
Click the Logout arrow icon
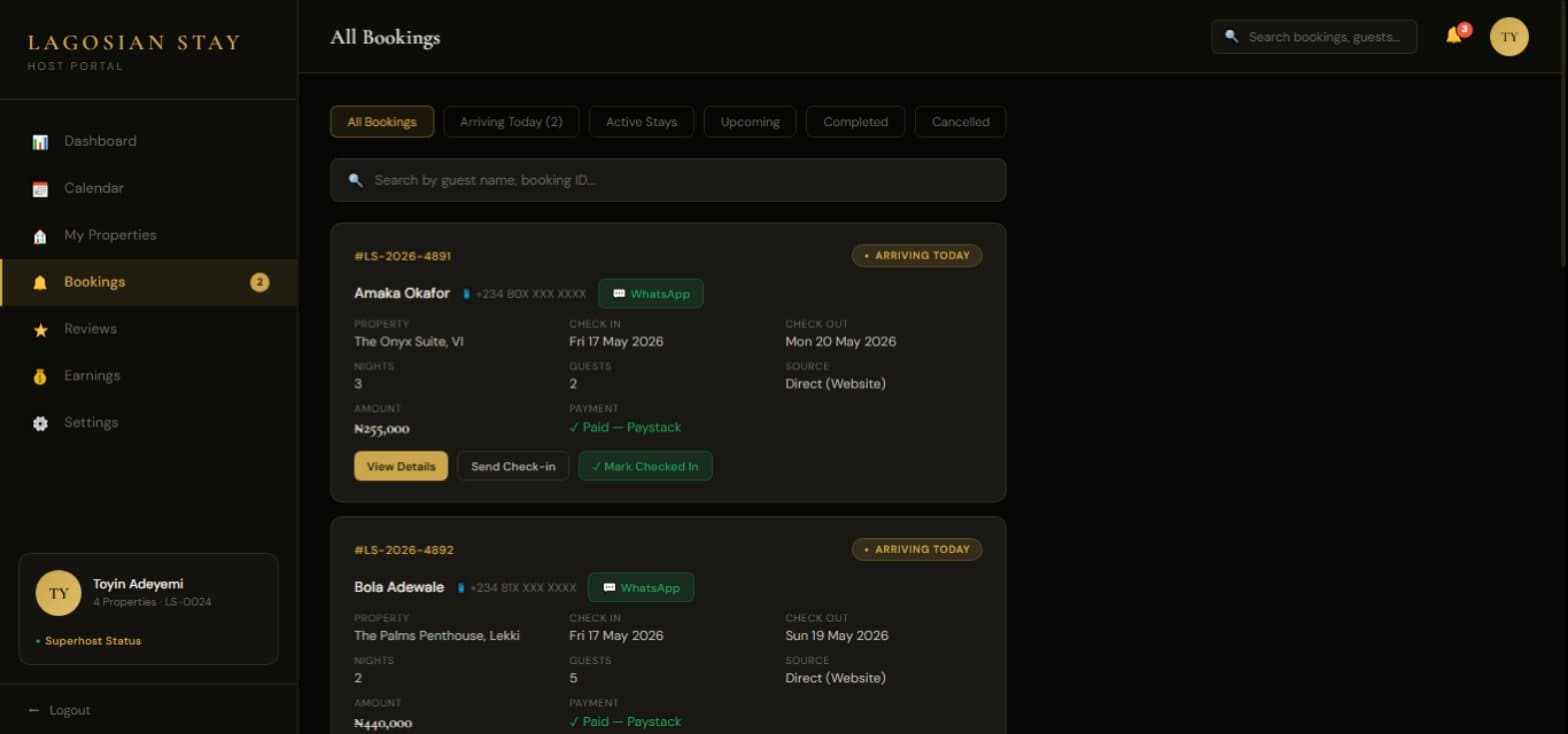34,710
